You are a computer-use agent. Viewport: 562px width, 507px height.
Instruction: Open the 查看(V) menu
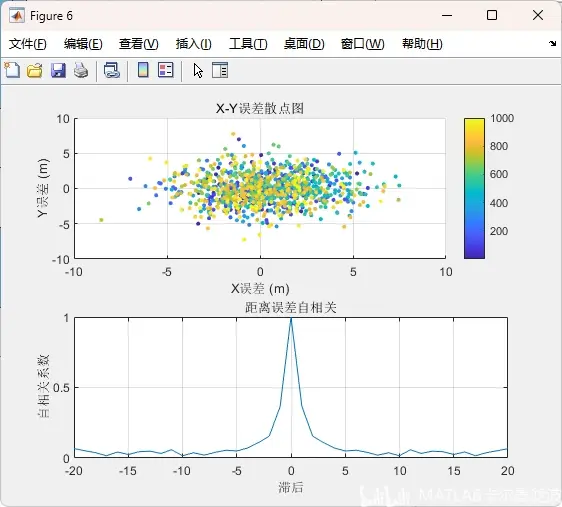pyautogui.click(x=139, y=44)
